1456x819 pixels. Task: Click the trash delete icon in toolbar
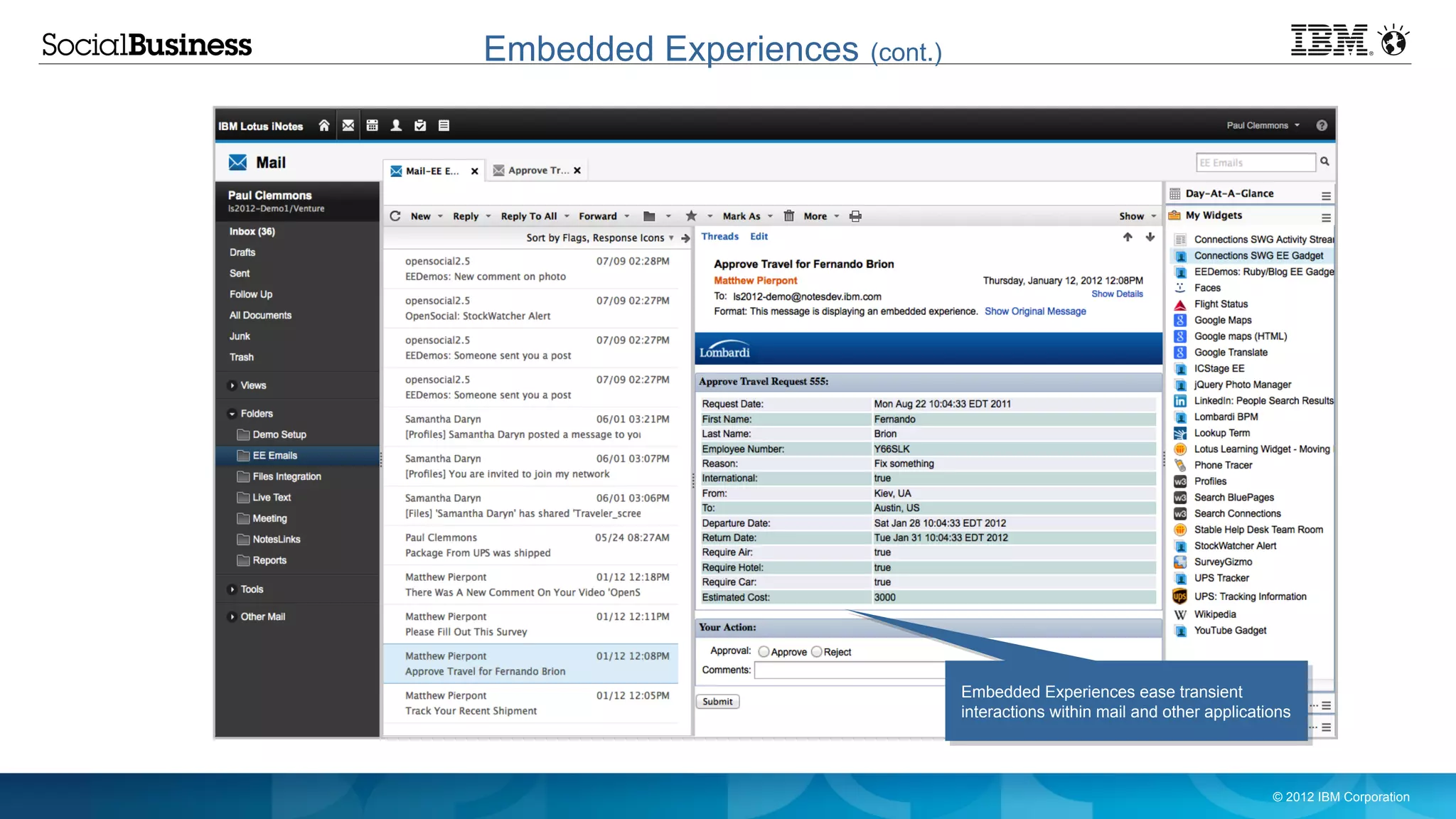[x=789, y=216]
